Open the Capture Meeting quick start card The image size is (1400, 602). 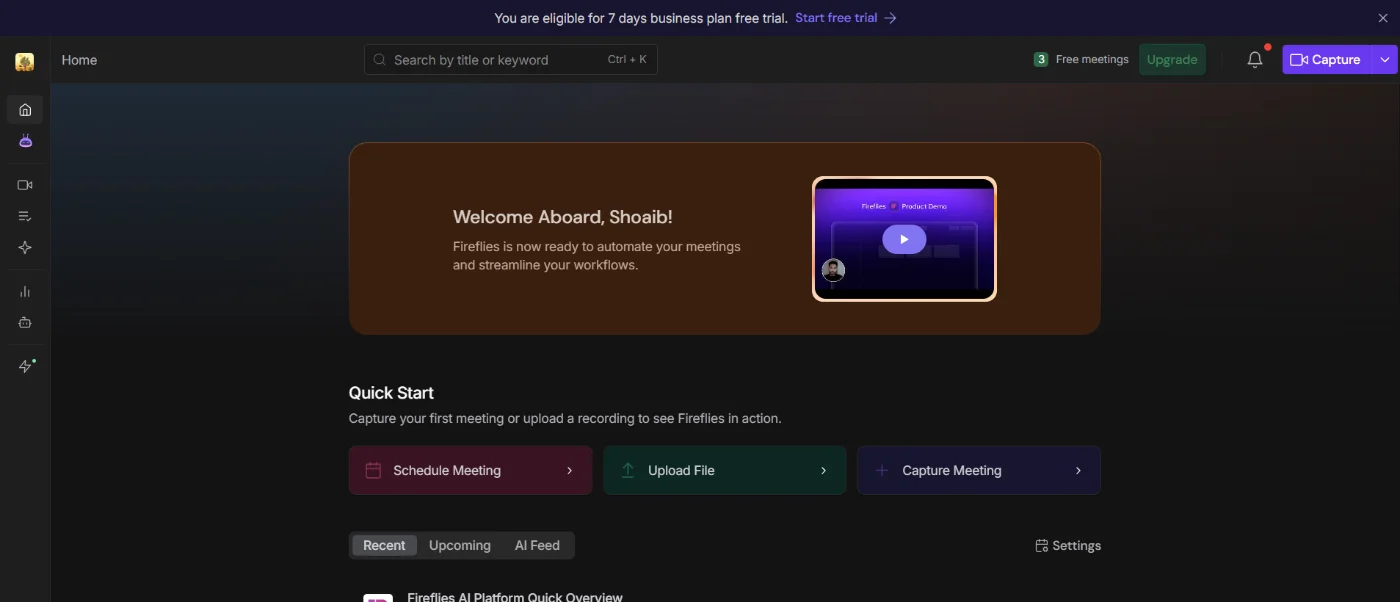point(979,470)
